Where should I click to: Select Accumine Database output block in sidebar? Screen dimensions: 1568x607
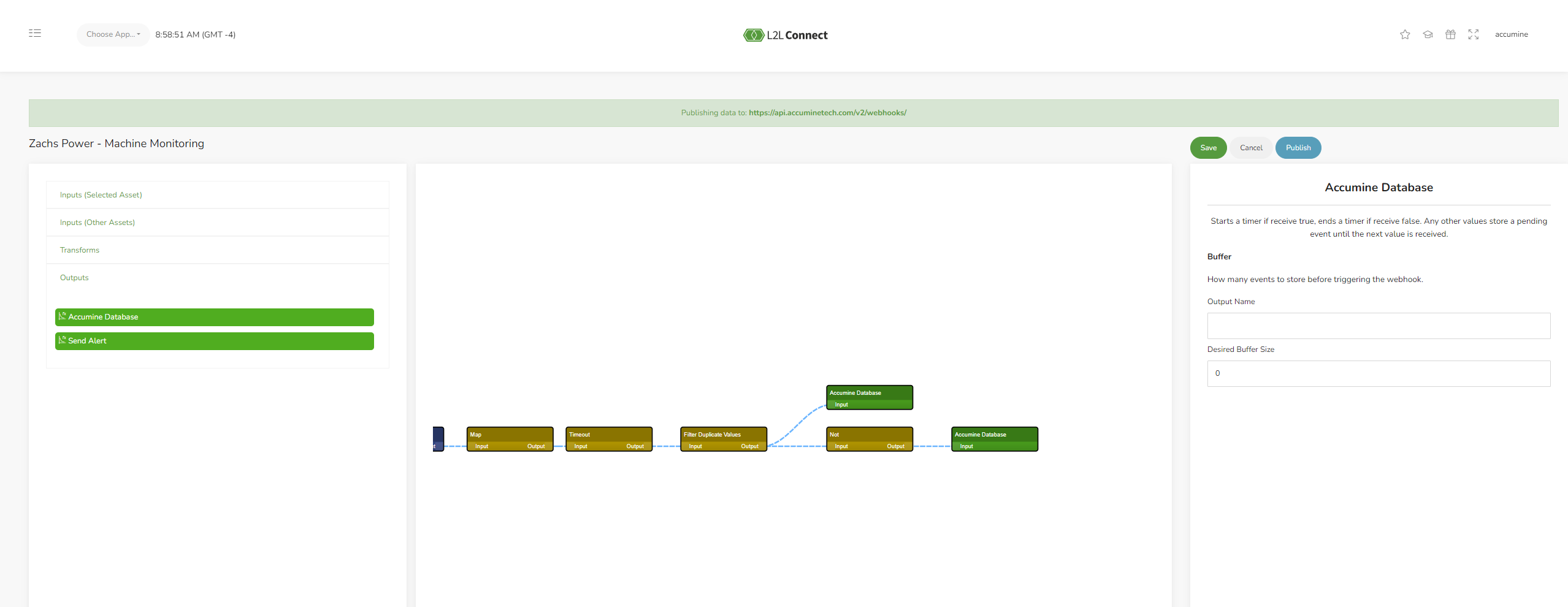[x=215, y=317]
